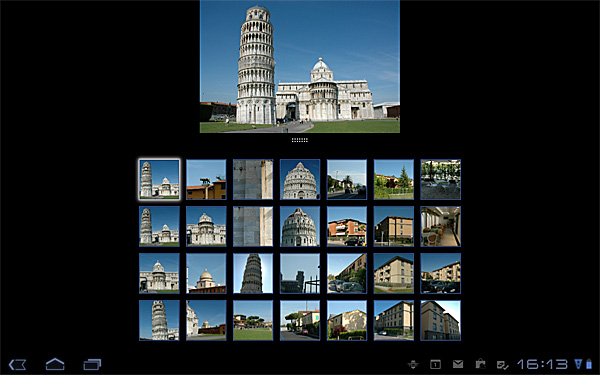Select the highlighted first Pisa tower thumbnail
This screenshot has width=600, height=375.
[x=159, y=179]
